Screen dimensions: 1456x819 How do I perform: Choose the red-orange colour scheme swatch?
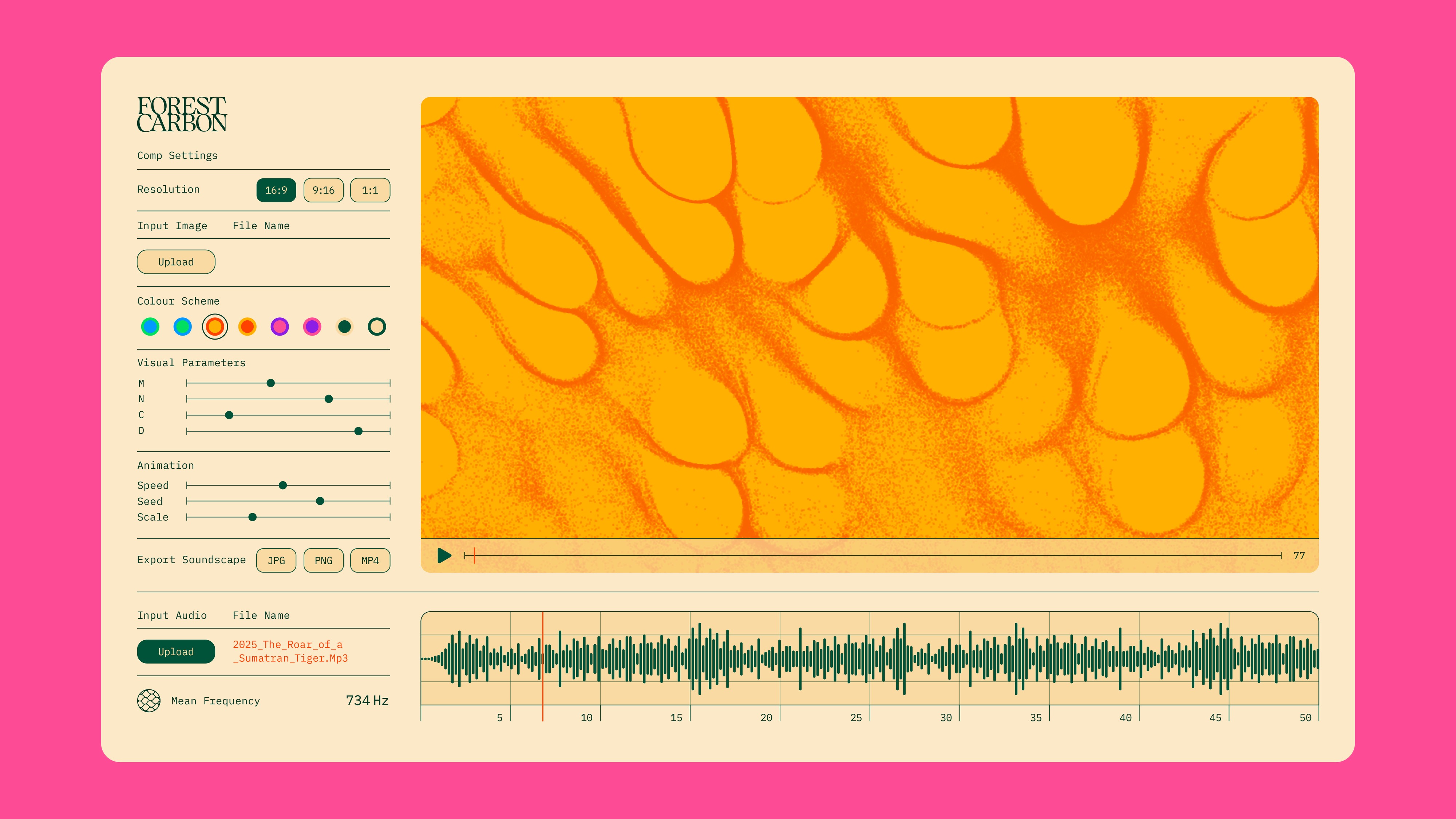(247, 327)
